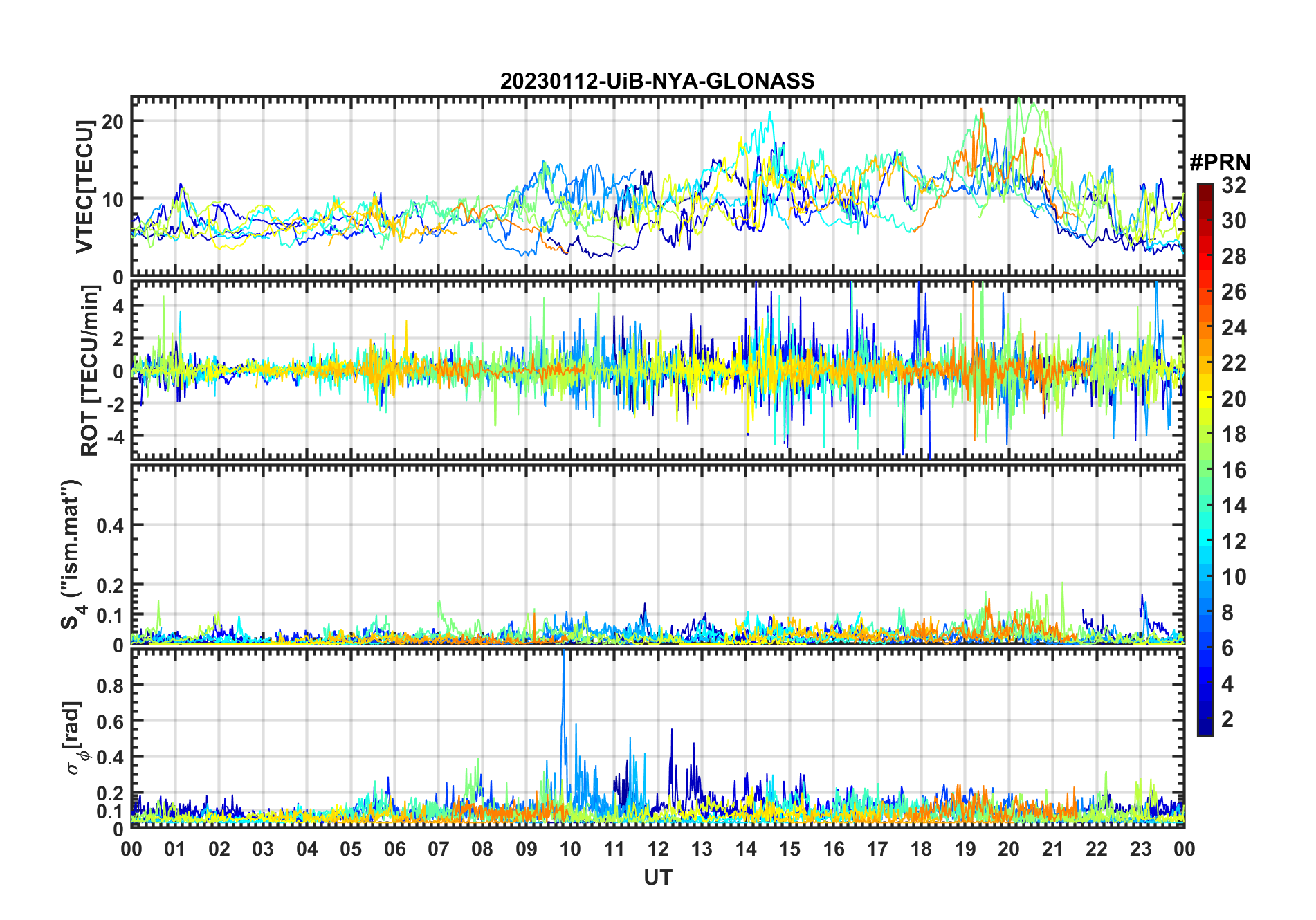Select x-axis hour tick label 21
This screenshot has height=920, width=1316.
(x=1053, y=849)
